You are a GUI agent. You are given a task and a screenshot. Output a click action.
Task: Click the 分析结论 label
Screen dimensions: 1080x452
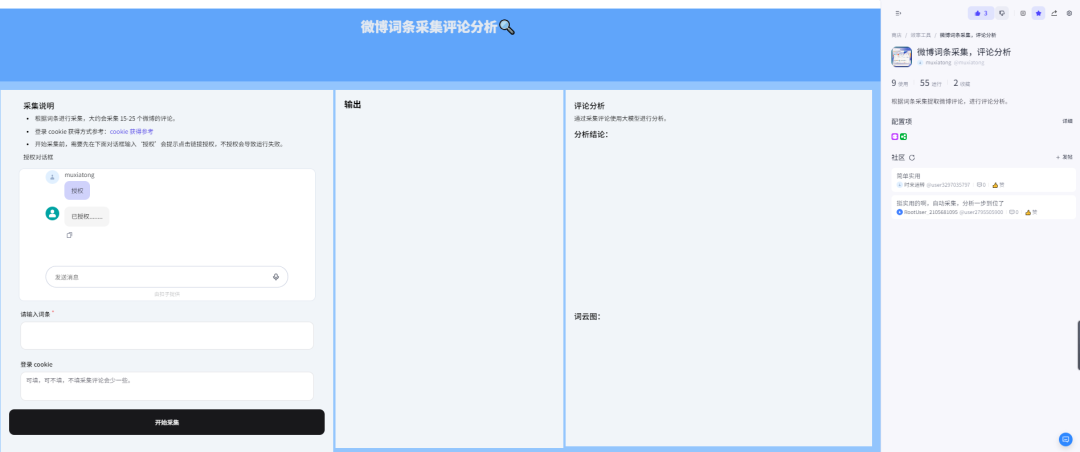click(591, 134)
